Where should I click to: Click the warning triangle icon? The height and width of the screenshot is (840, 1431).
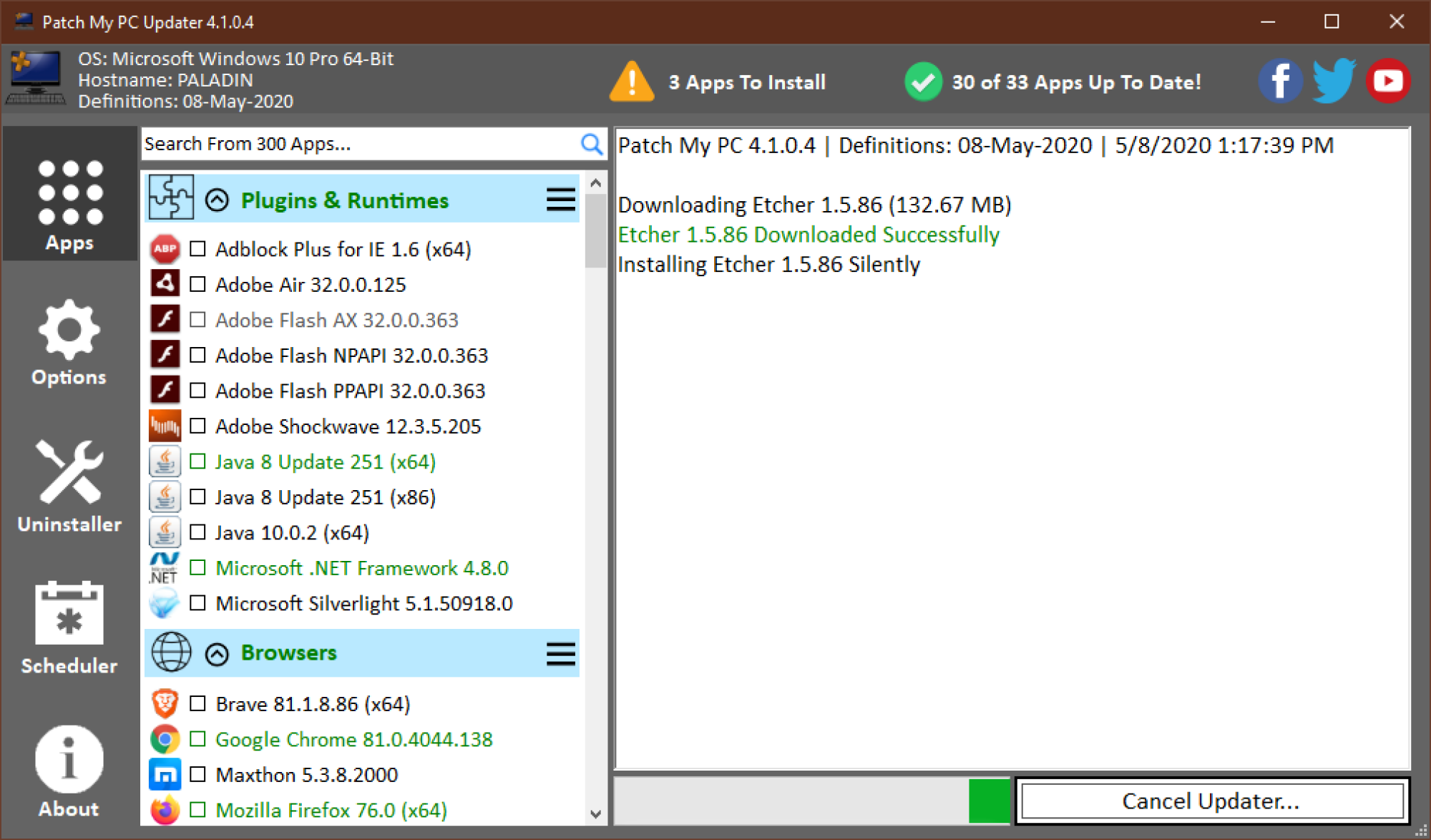(631, 82)
